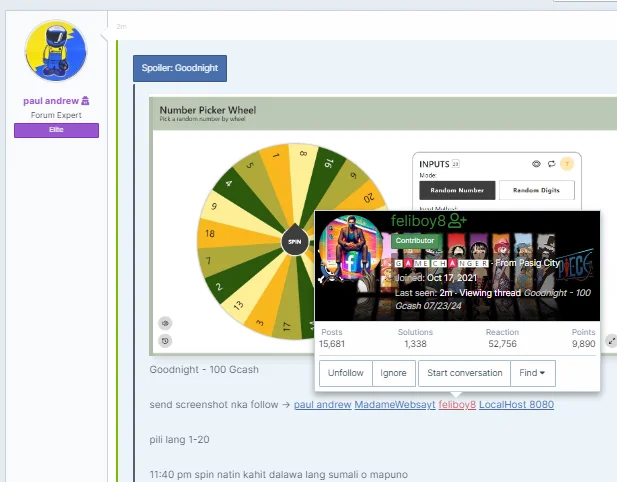The width and height of the screenshot is (617, 482).
Task: Click the INPUTS count badge icon
Action: pyautogui.click(x=456, y=164)
